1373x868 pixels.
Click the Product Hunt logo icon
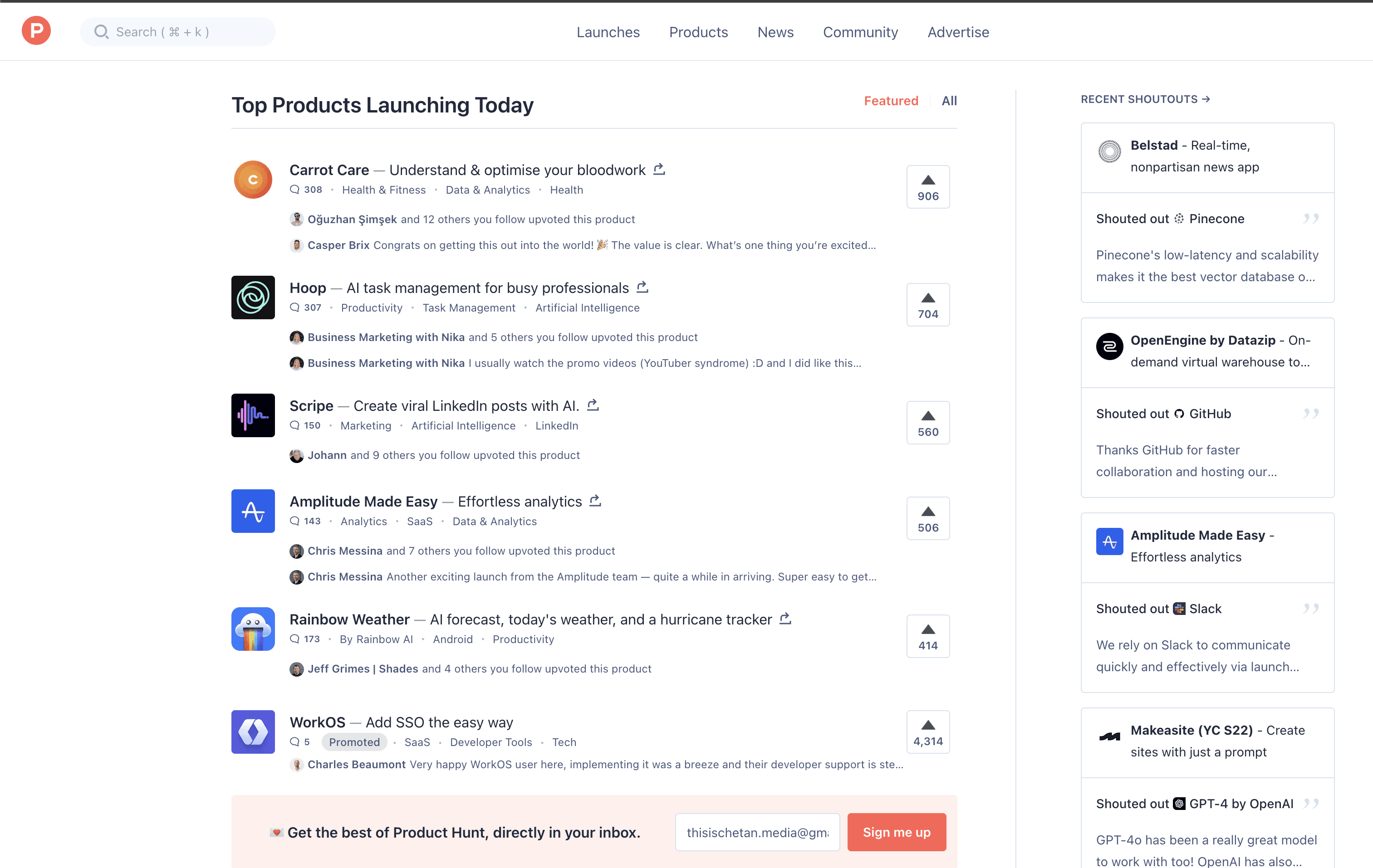[x=36, y=31]
